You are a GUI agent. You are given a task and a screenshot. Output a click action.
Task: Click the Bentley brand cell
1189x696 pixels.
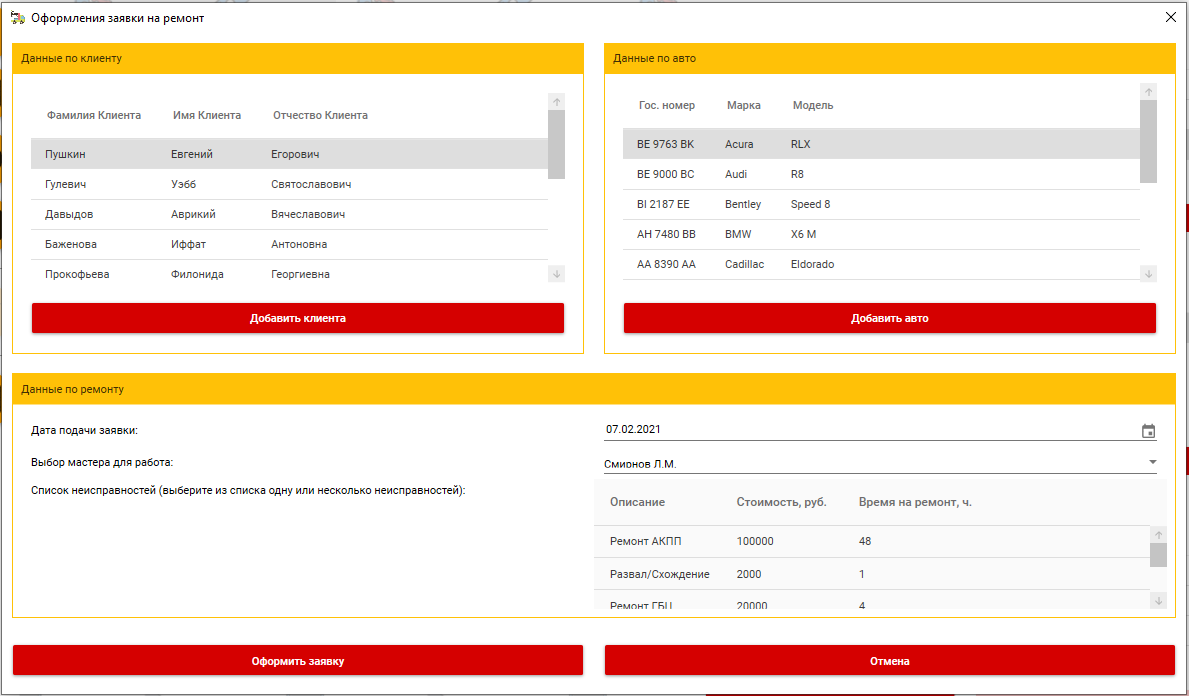(x=743, y=204)
